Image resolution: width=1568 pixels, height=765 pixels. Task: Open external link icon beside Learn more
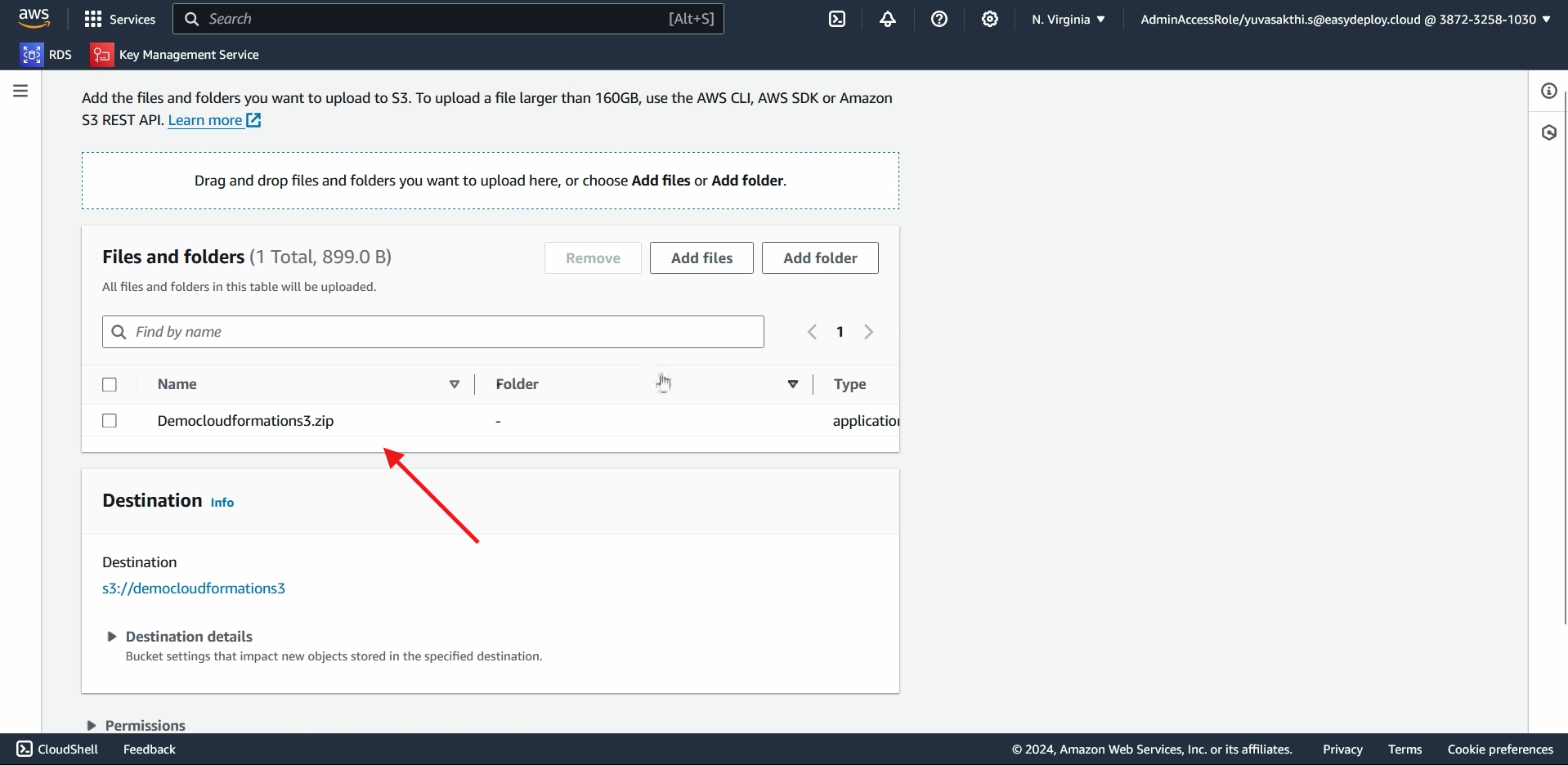pyautogui.click(x=254, y=120)
